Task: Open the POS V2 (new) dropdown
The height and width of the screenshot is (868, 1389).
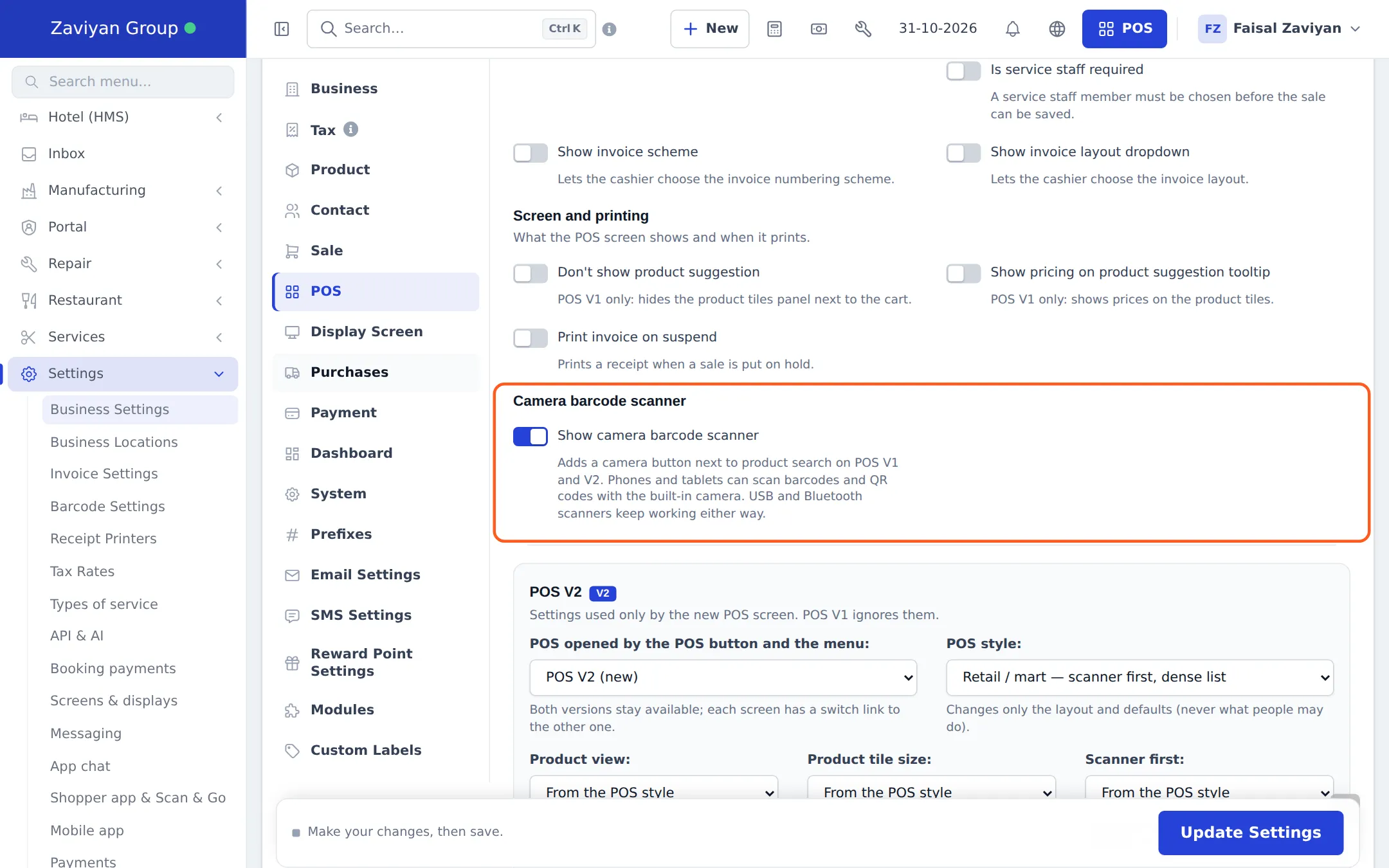Action: click(x=723, y=677)
